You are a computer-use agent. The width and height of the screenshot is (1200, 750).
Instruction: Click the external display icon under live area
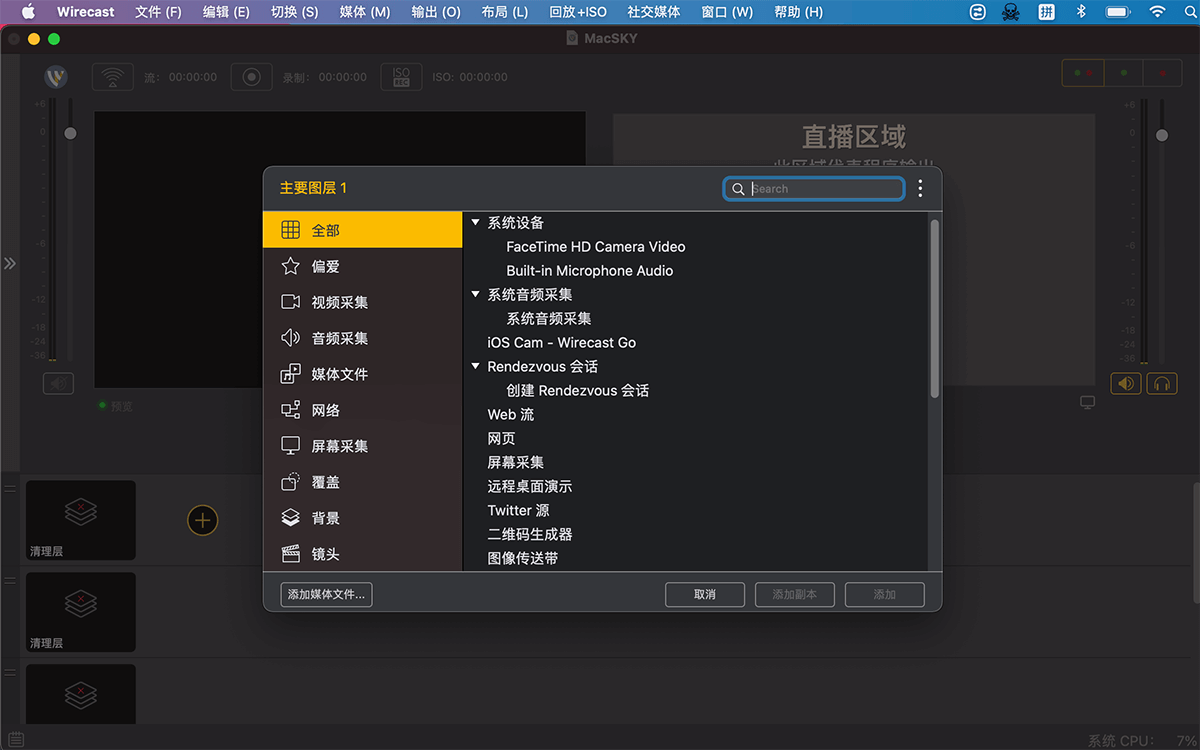tap(1088, 402)
